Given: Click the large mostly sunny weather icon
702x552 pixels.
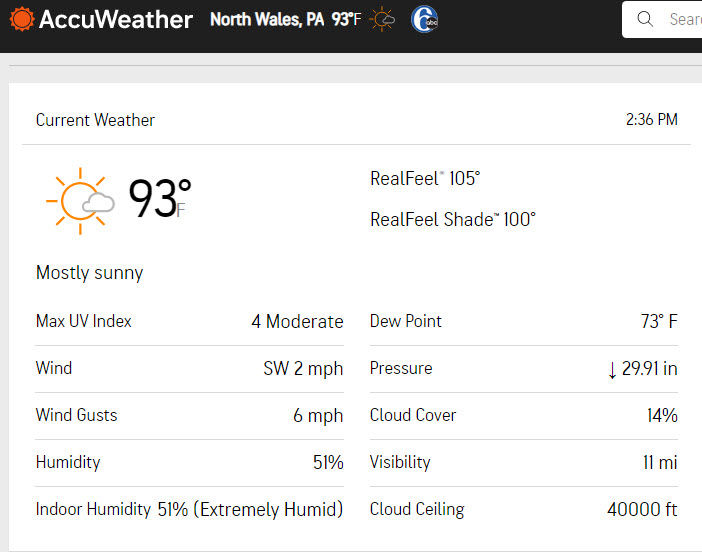Looking at the screenshot, I should click(x=80, y=201).
